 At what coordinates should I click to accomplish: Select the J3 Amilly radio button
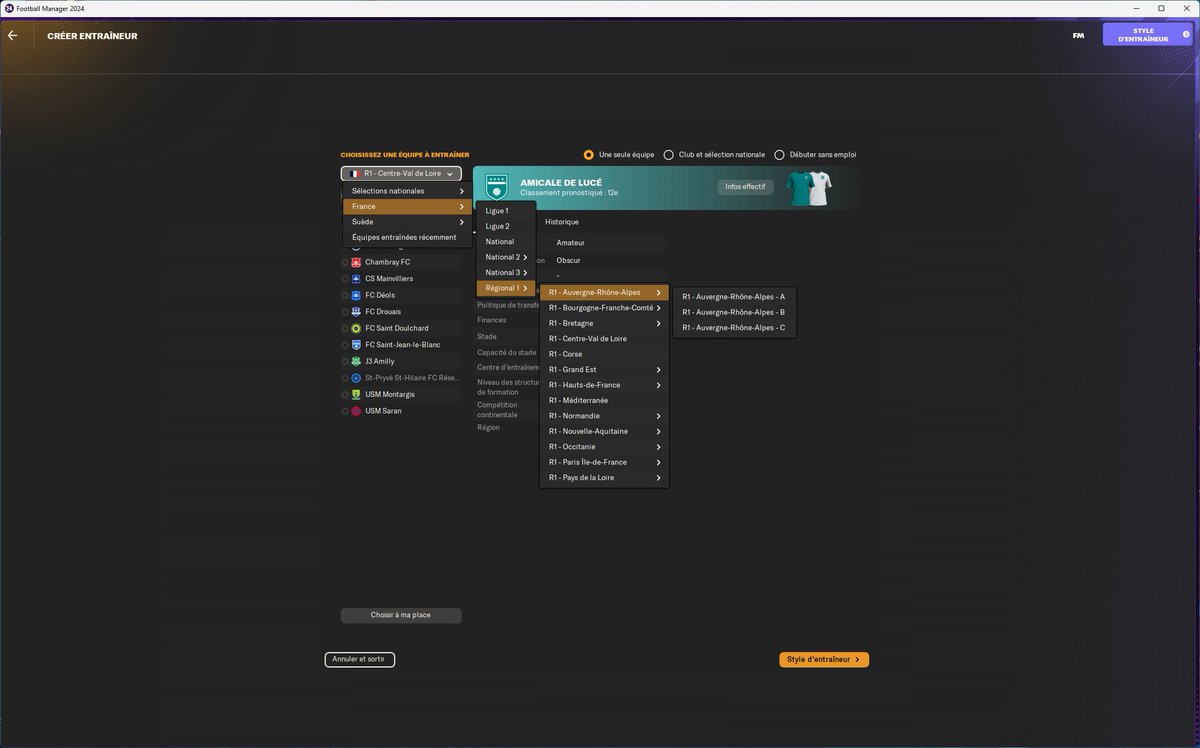(345, 361)
